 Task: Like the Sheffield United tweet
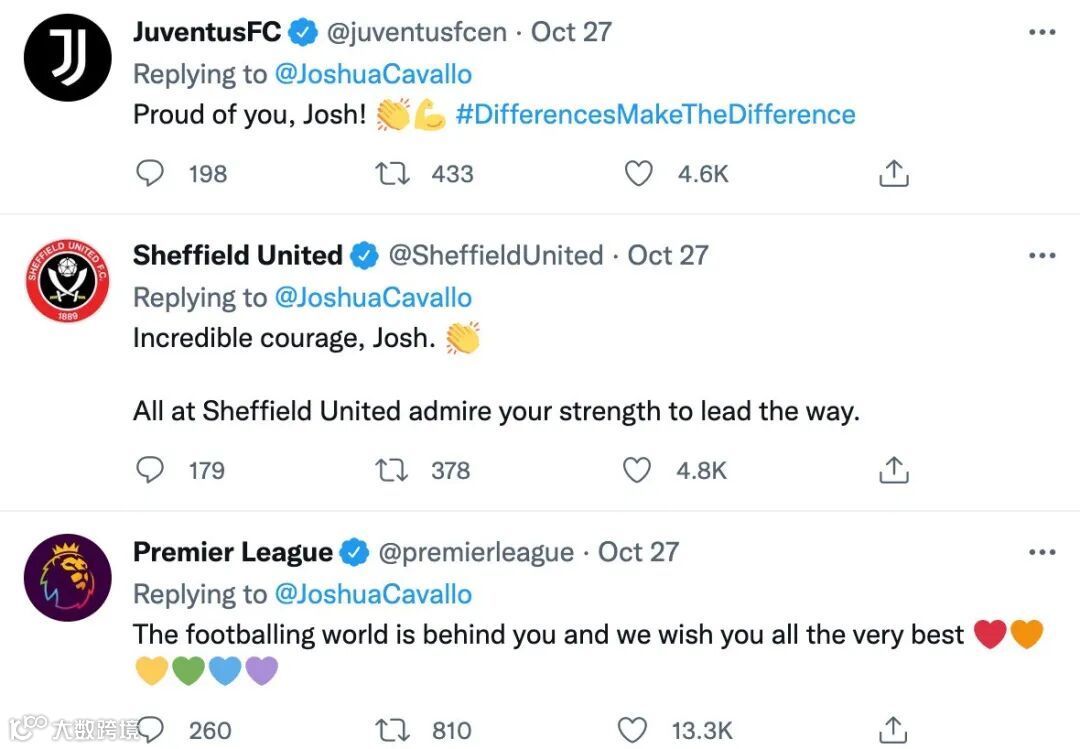point(637,470)
